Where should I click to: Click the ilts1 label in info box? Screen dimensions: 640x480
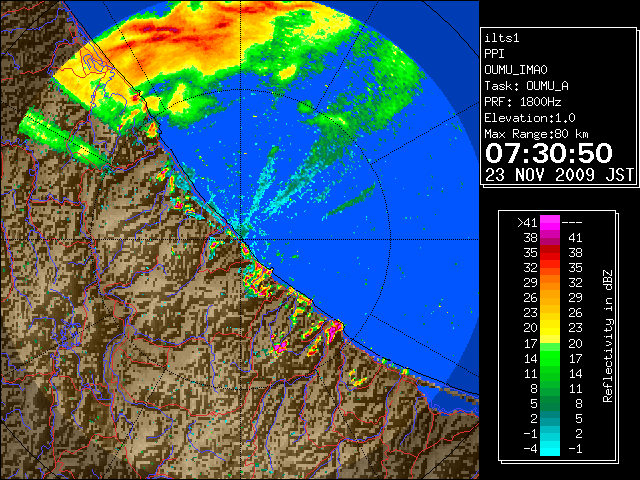point(502,38)
